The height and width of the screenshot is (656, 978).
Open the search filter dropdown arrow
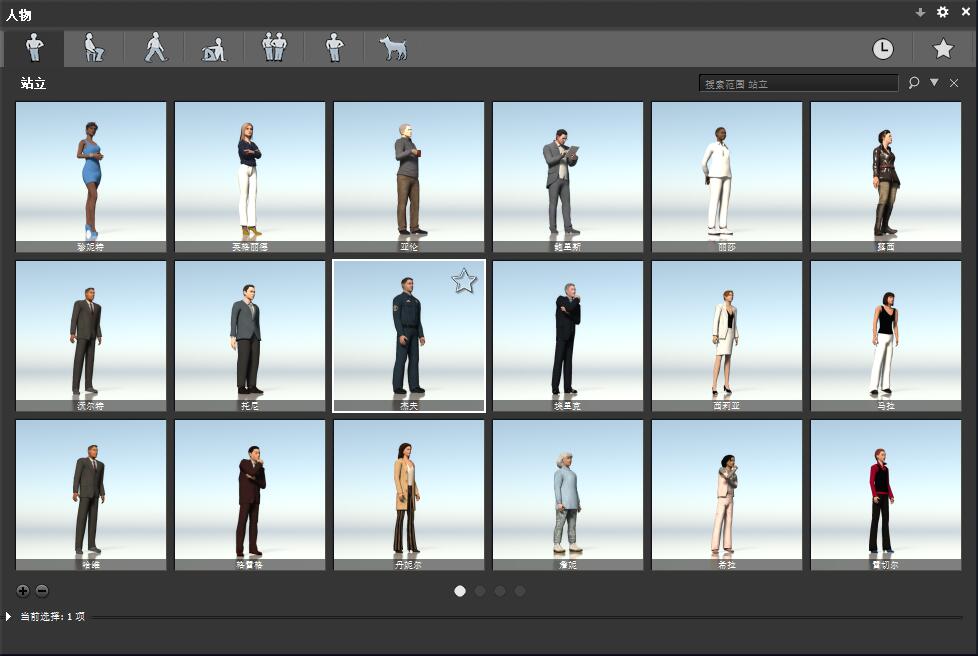934,83
